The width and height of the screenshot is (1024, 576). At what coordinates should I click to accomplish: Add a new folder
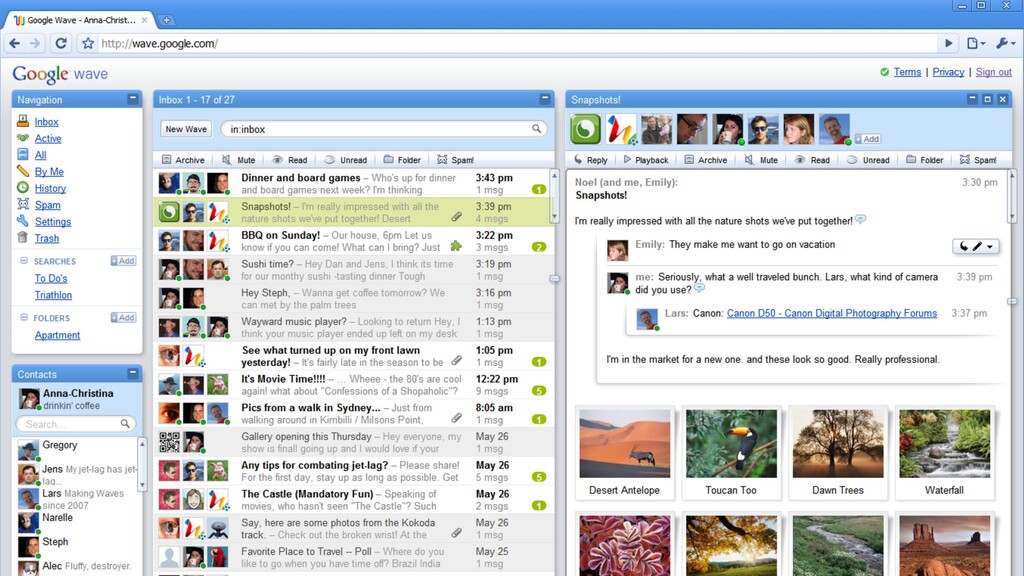(x=123, y=317)
